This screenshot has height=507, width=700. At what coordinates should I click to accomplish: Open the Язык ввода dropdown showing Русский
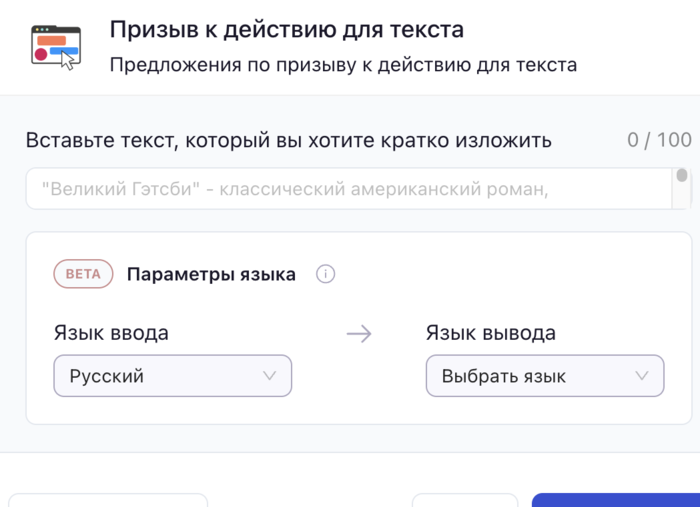coord(172,376)
